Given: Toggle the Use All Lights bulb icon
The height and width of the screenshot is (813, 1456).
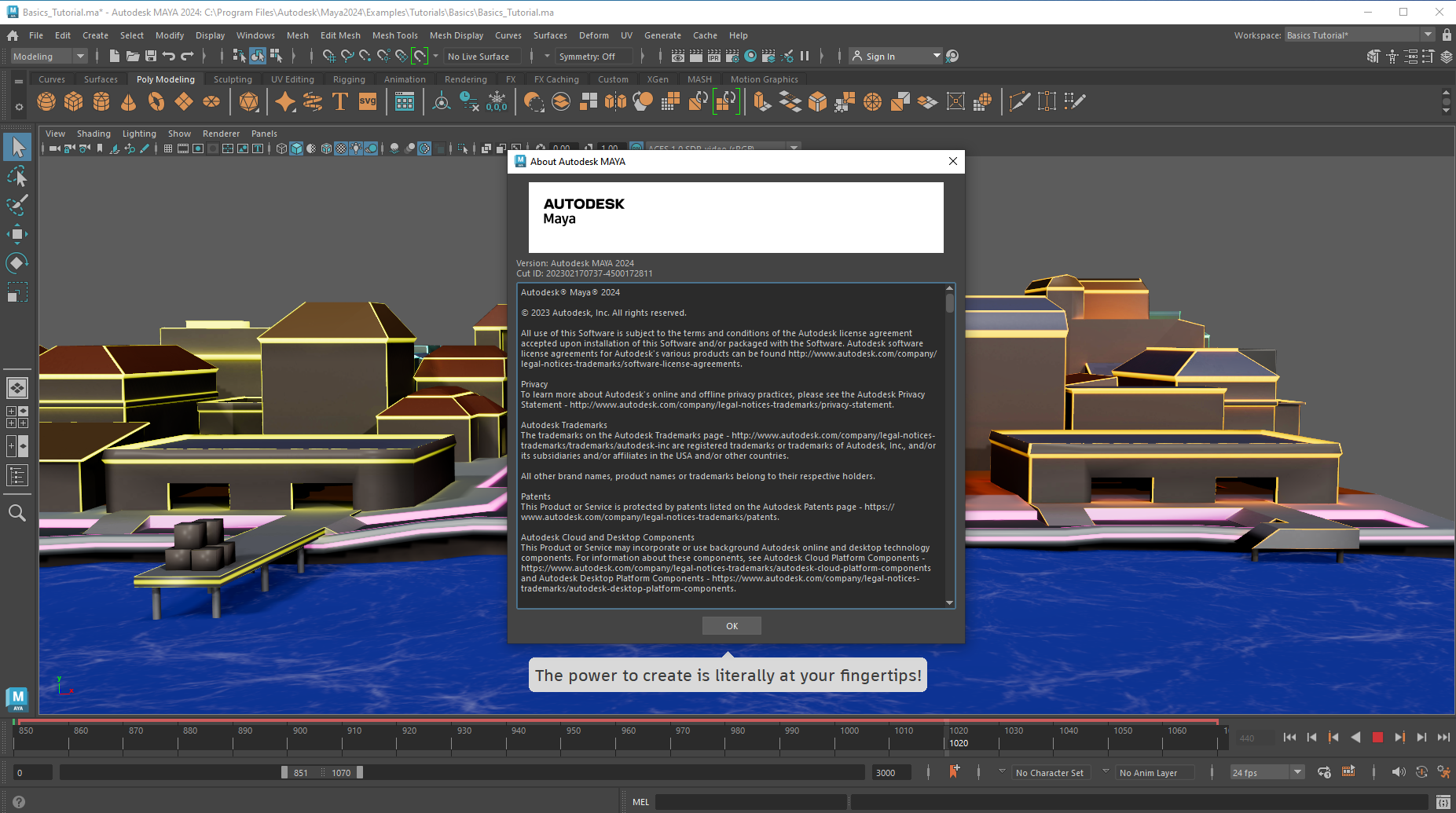Looking at the screenshot, I should point(356,148).
